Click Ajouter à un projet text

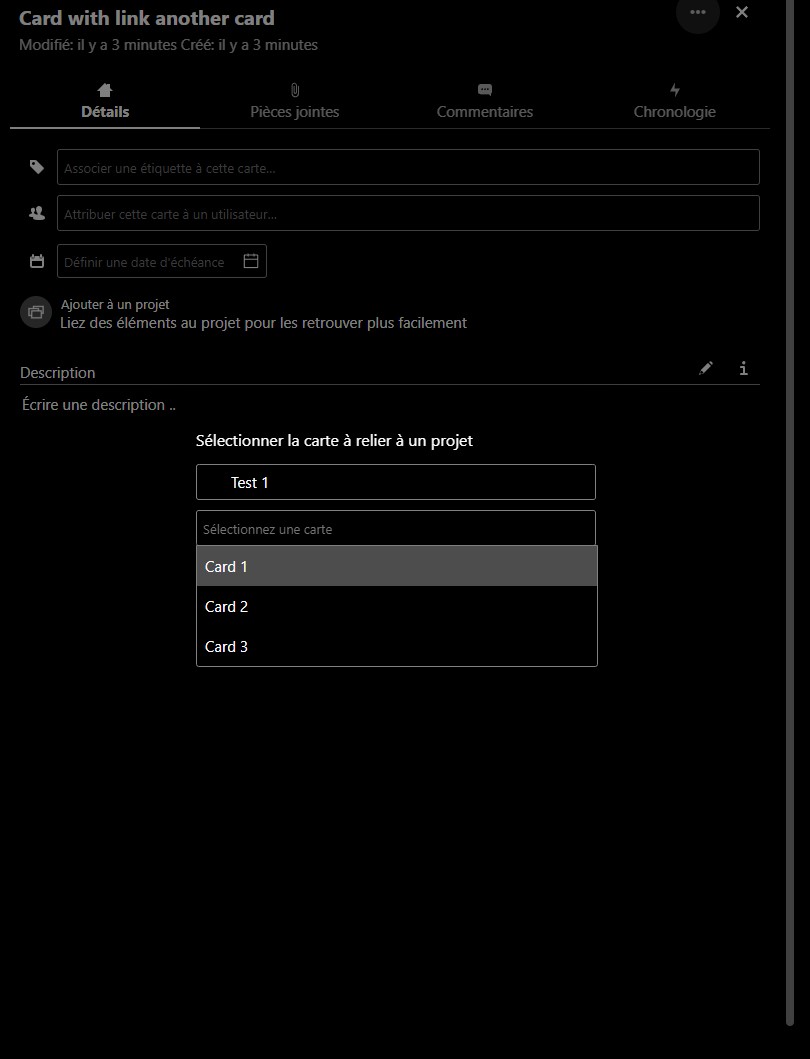115,305
